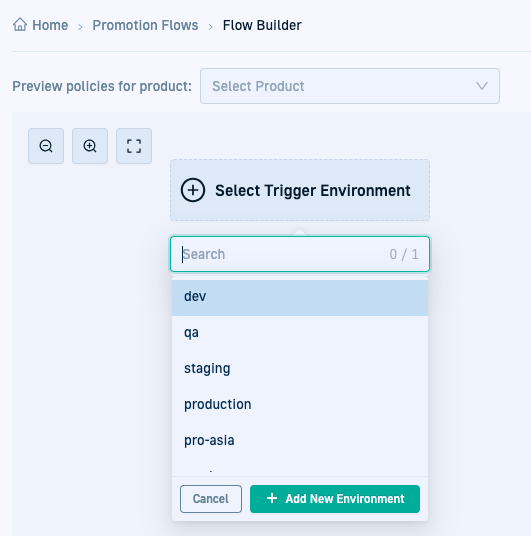Choose qa from the environment list
The image size is (531, 536).
coord(300,333)
